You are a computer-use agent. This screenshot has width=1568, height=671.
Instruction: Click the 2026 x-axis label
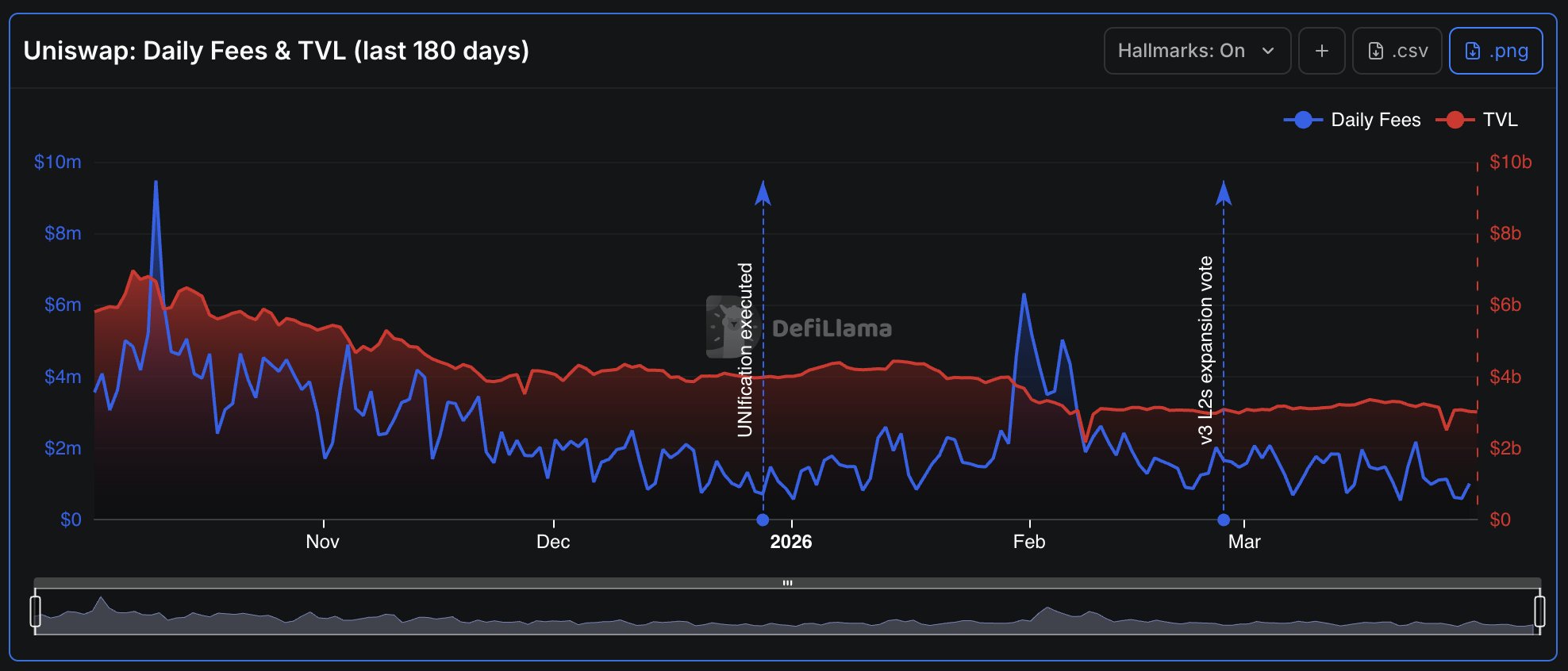(791, 542)
